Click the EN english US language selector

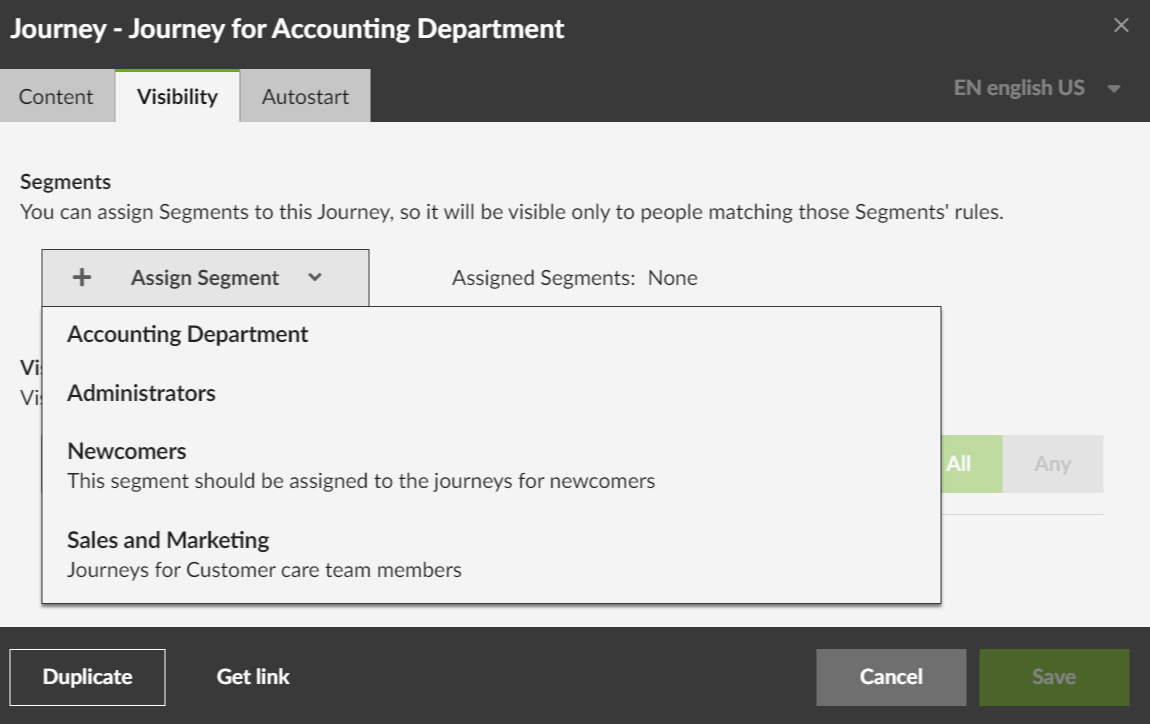click(x=1018, y=88)
